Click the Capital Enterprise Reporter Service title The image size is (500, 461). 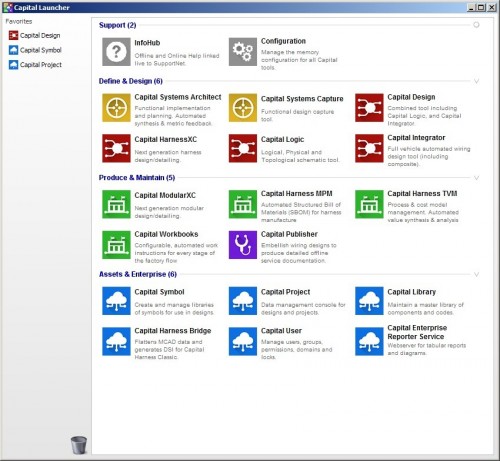417,332
